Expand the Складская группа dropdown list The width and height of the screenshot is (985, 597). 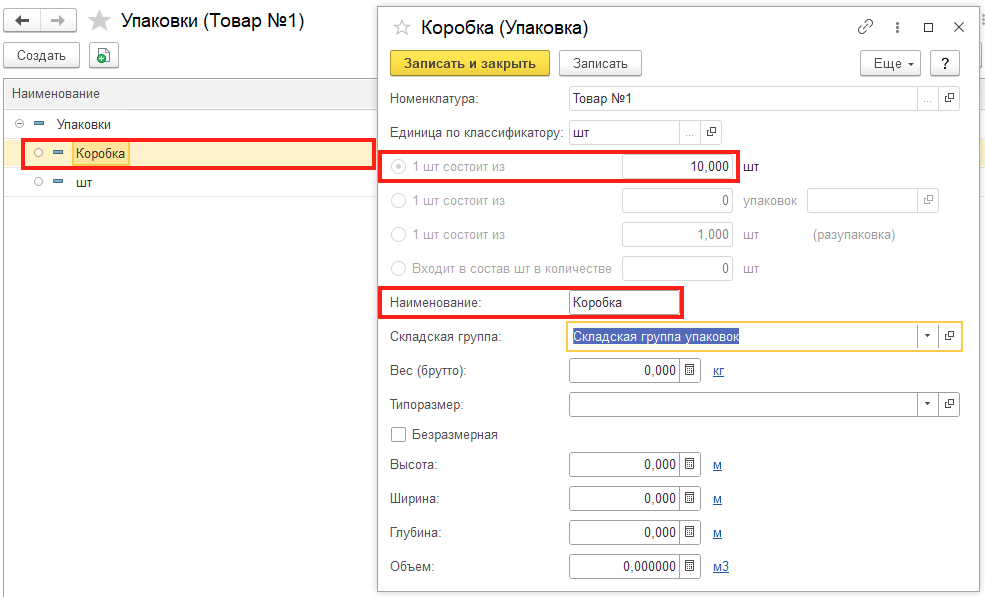pos(927,336)
